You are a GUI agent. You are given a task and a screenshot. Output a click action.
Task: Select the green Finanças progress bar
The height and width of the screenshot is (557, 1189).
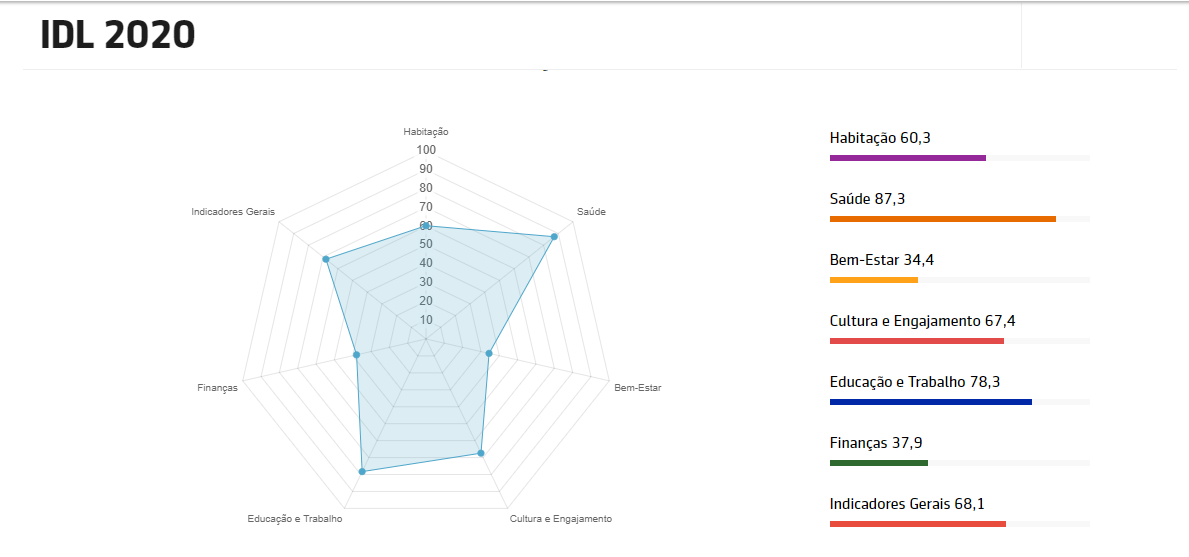coord(879,463)
